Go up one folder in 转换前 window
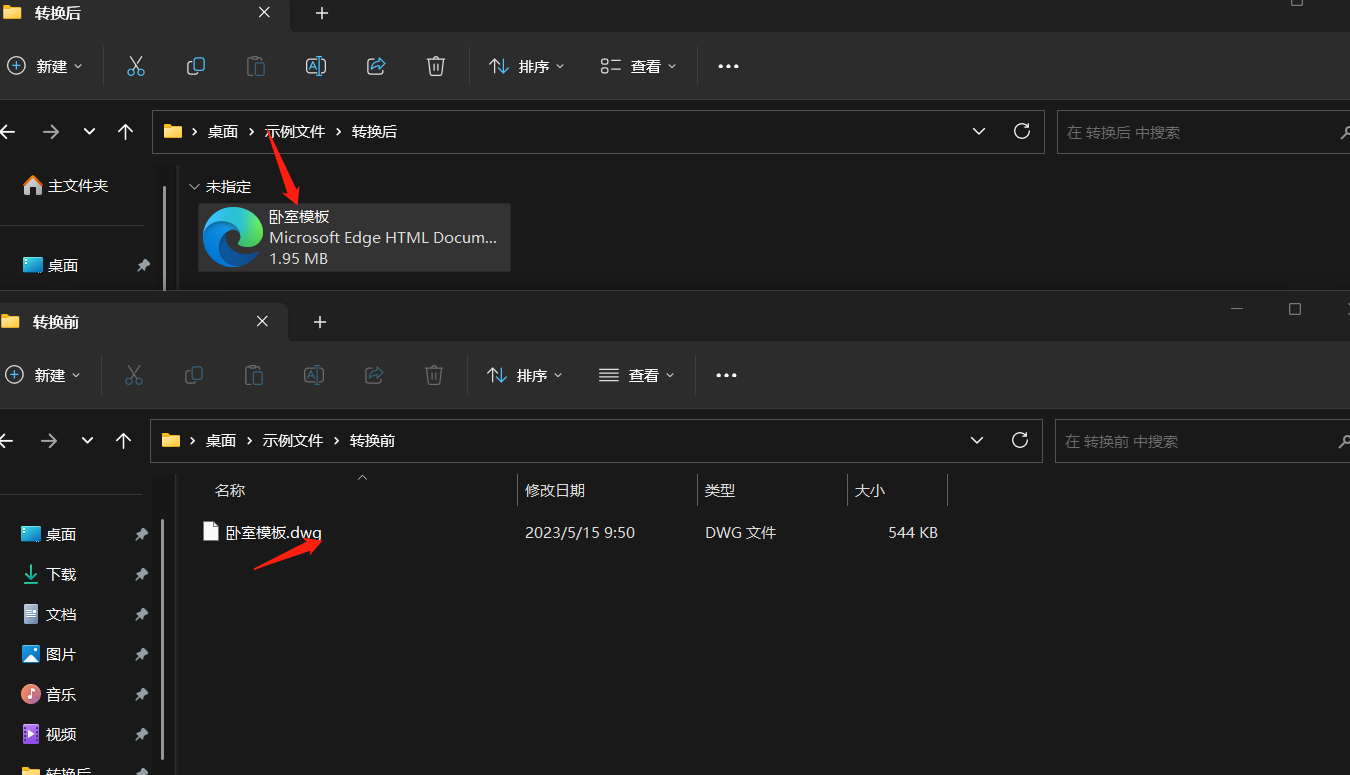1350x775 pixels. [123, 441]
